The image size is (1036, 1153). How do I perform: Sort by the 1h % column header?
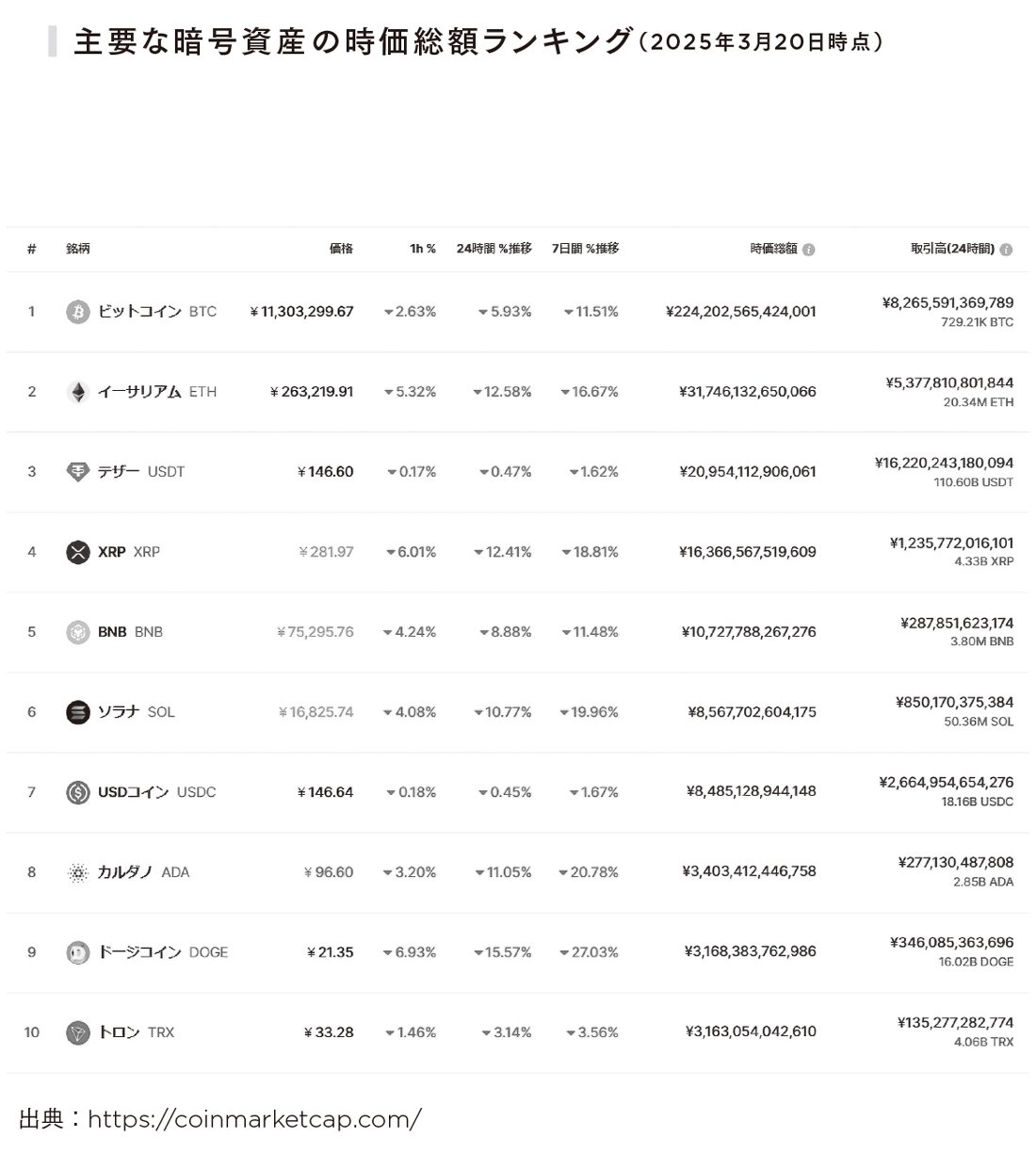[x=423, y=249]
